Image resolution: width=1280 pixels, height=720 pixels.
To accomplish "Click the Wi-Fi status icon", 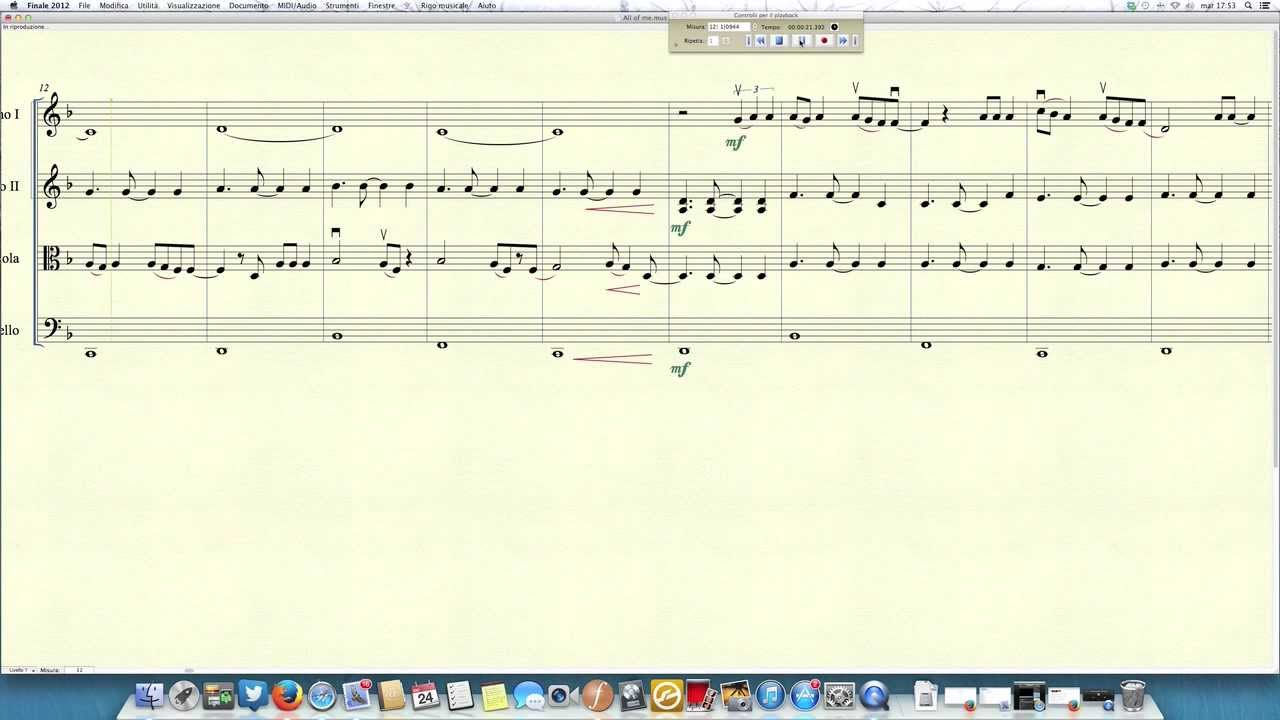I will point(1175,5).
